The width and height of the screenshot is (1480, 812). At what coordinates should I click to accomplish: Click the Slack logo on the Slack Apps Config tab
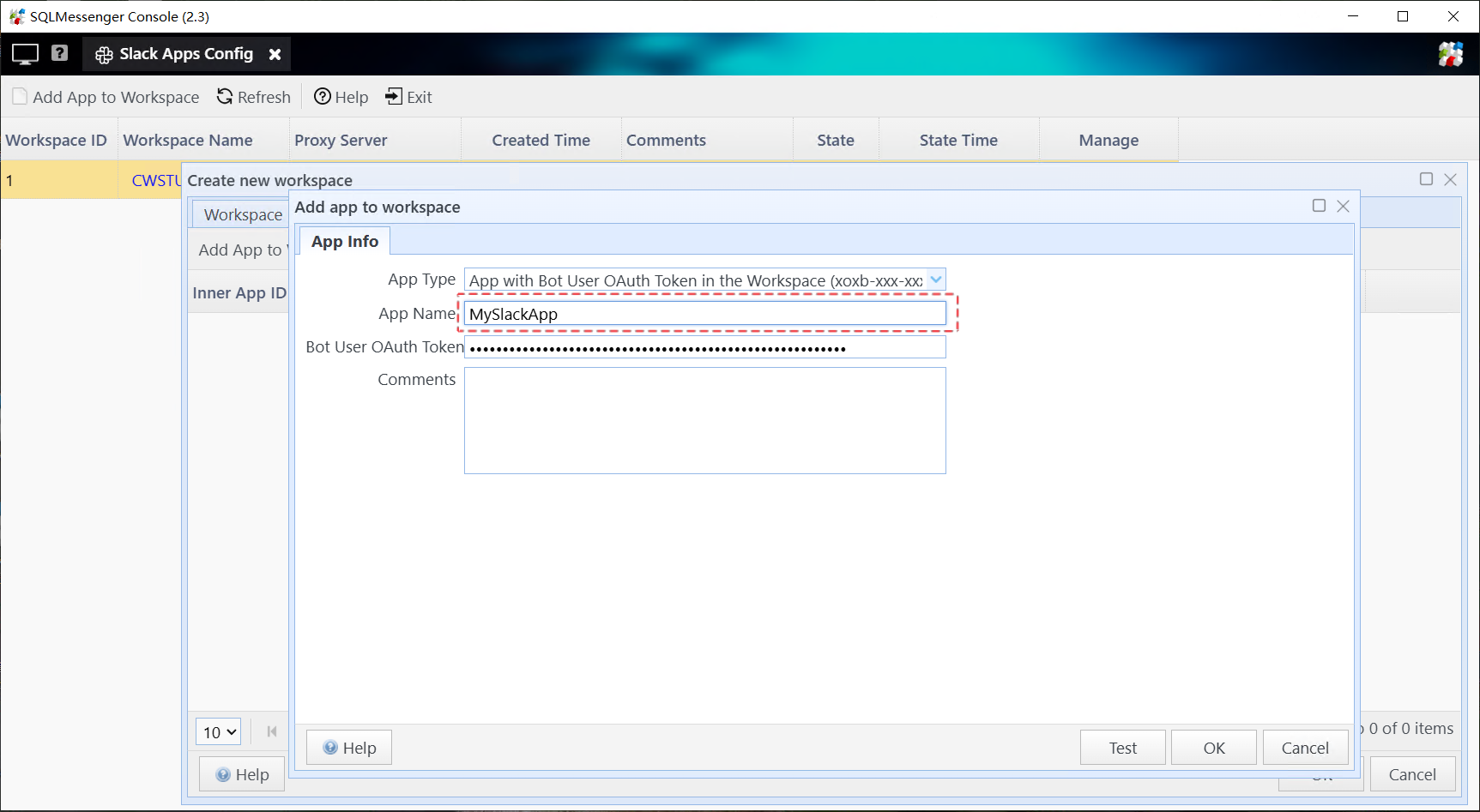pos(104,54)
